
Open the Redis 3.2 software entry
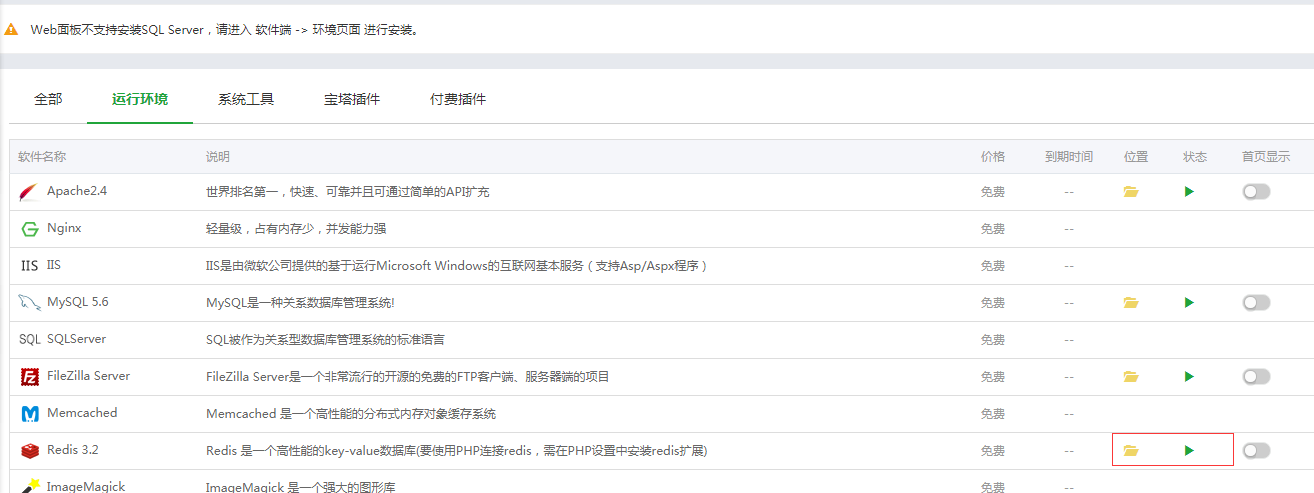click(x=73, y=450)
